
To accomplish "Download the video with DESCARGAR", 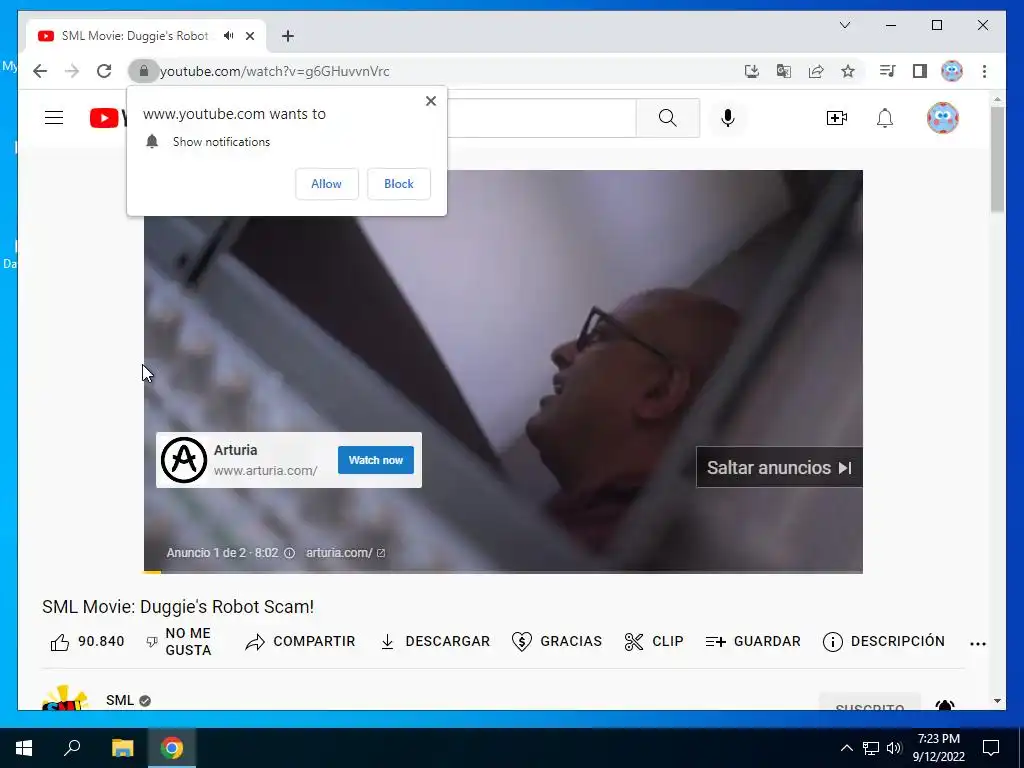I will coord(435,642).
